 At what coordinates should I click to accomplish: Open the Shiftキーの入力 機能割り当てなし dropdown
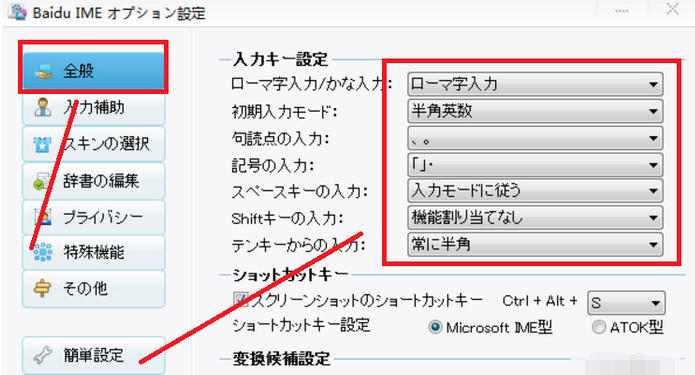click(535, 218)
